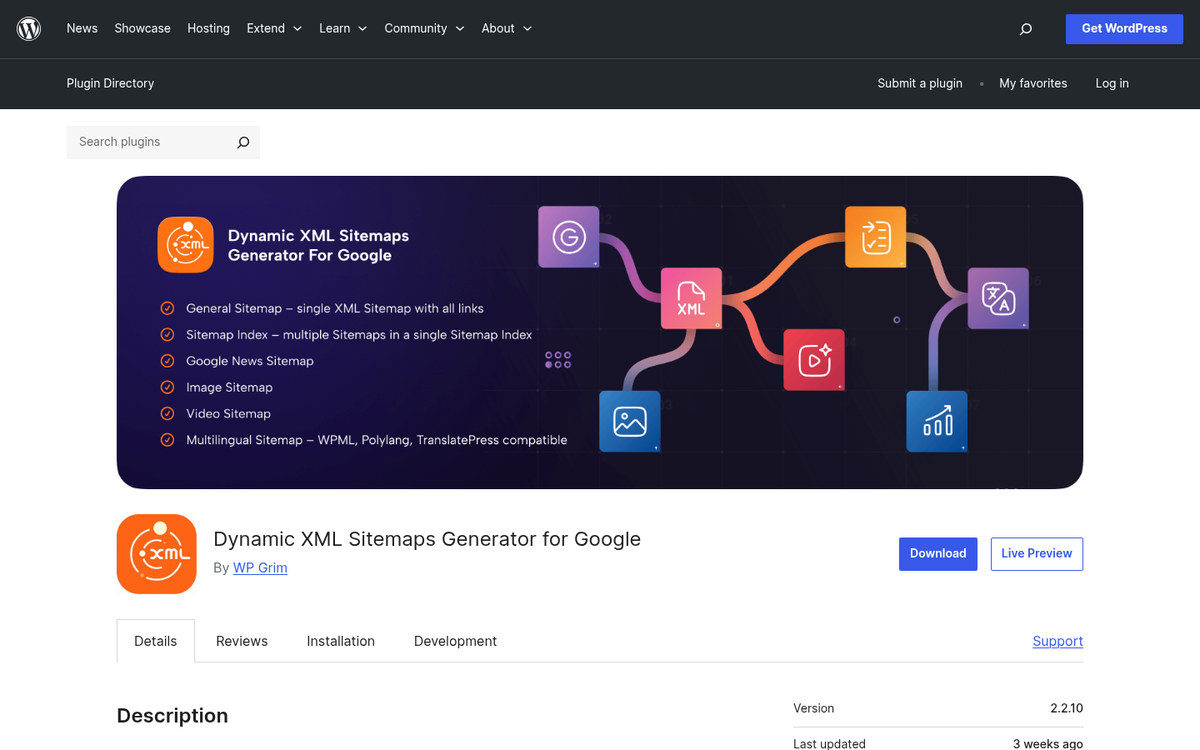Click the WordPress logo in the top bar
Image resolution: width=1200 pixels, height=750 pixels.
[x=28, y=28]
